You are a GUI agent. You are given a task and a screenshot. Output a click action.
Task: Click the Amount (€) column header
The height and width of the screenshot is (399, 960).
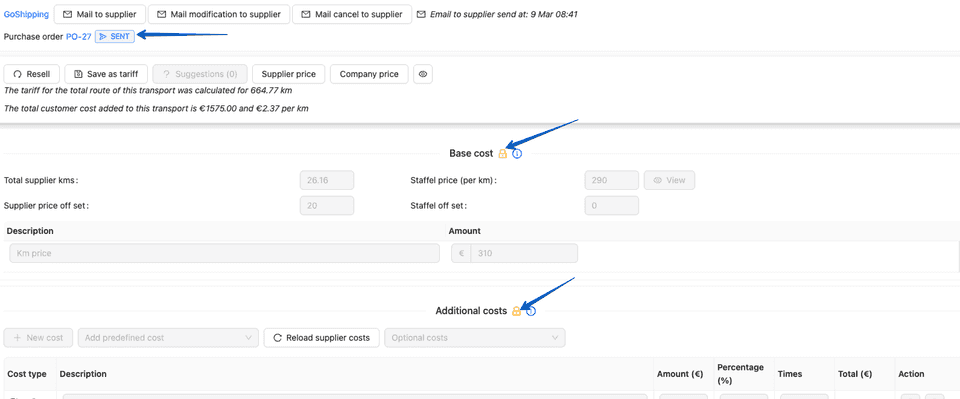(x=680, y=374)
